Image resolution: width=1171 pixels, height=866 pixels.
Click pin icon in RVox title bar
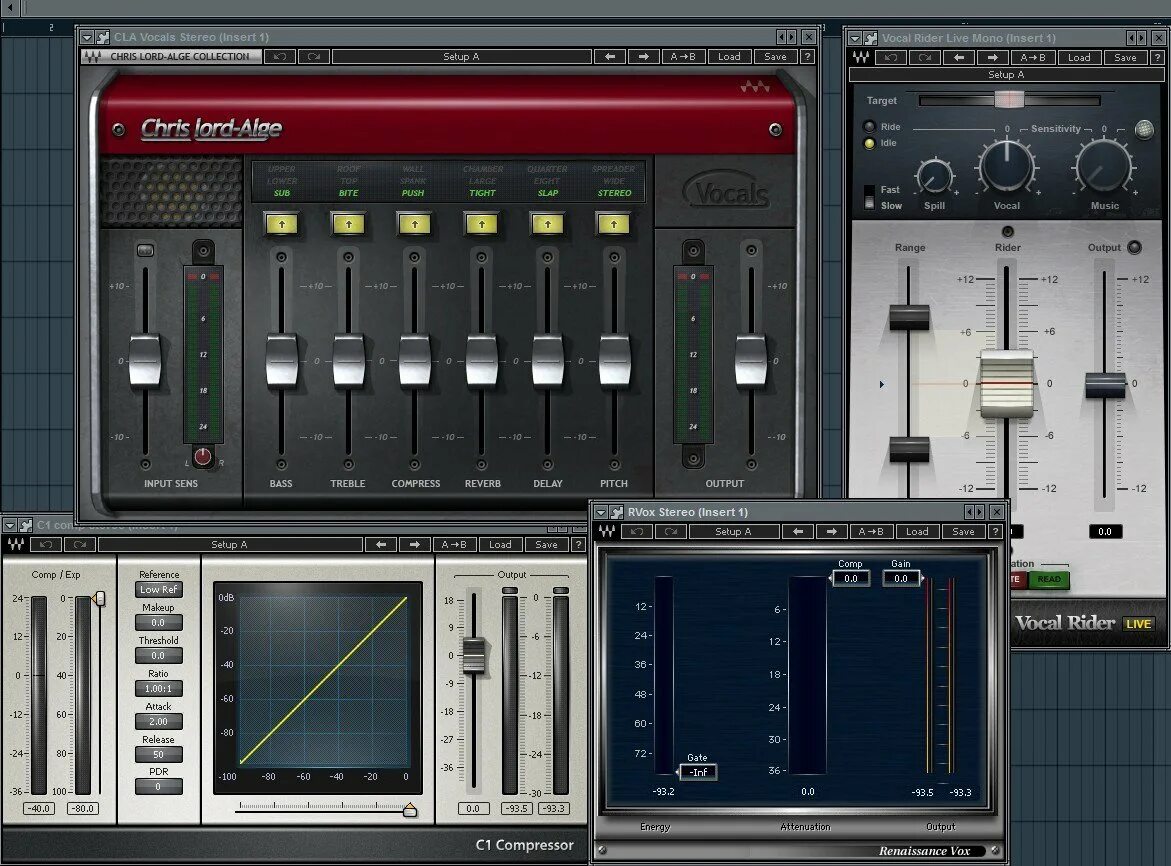point(616,512)
